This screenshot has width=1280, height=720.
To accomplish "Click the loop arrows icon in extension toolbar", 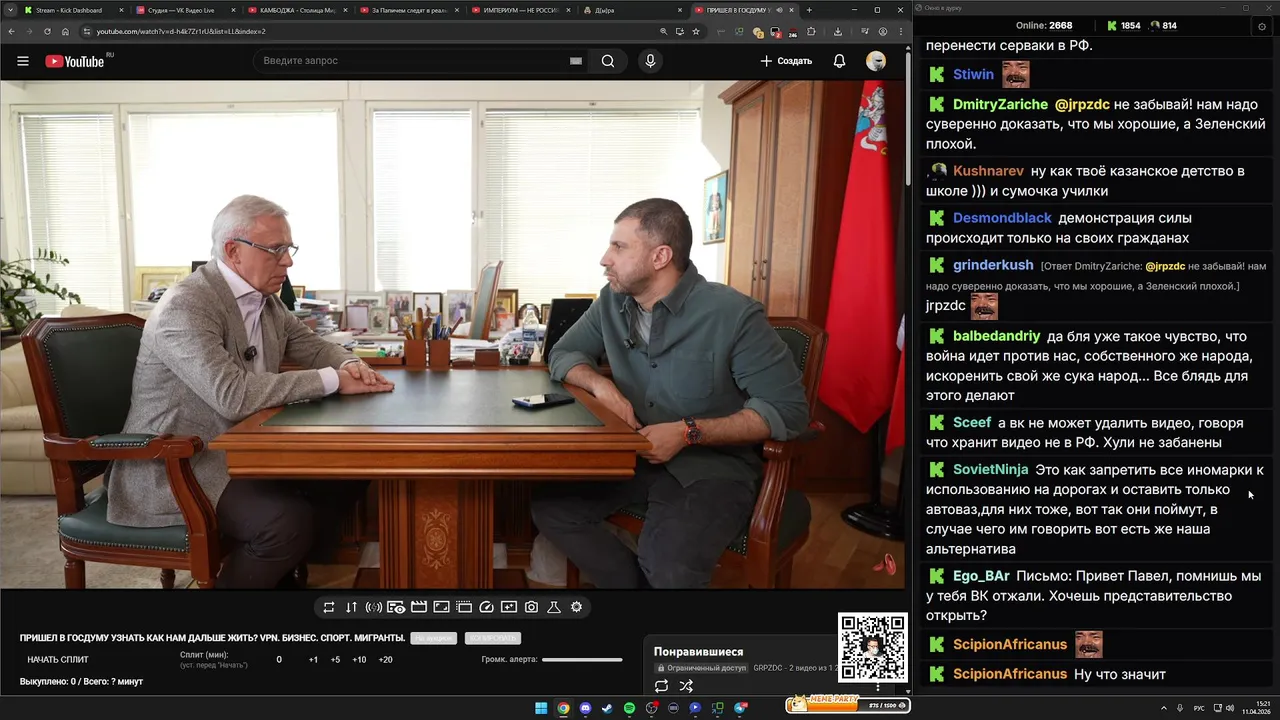I will (x=329, y=607).
